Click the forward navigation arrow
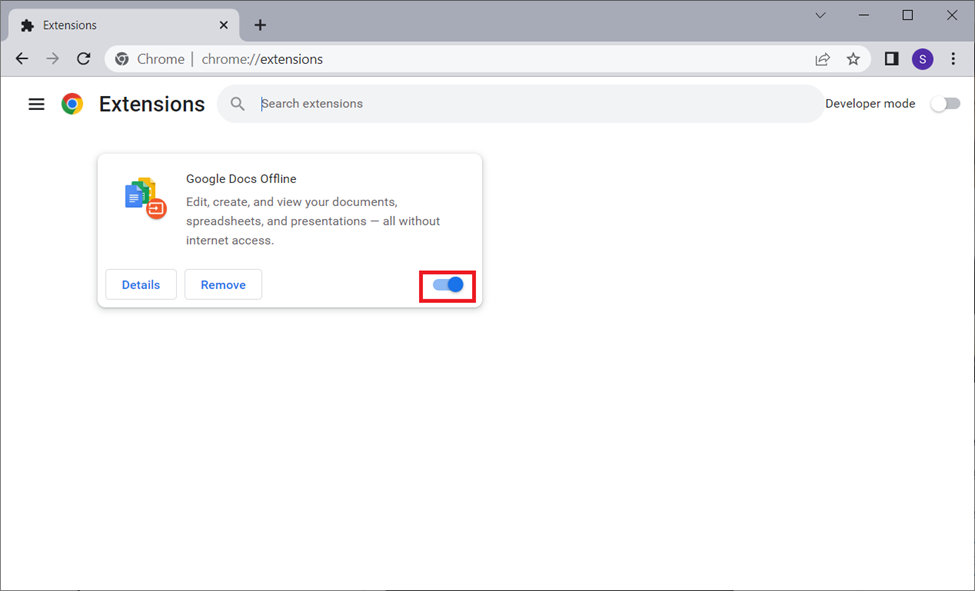 53,59
